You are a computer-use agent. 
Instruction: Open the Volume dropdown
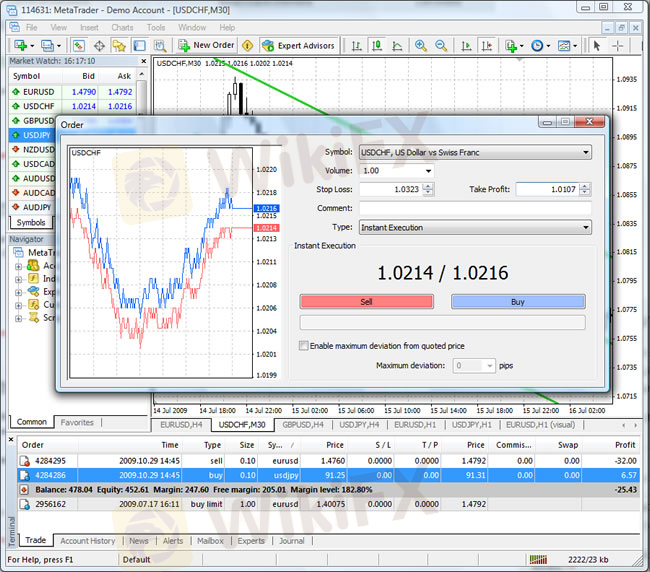429,171
